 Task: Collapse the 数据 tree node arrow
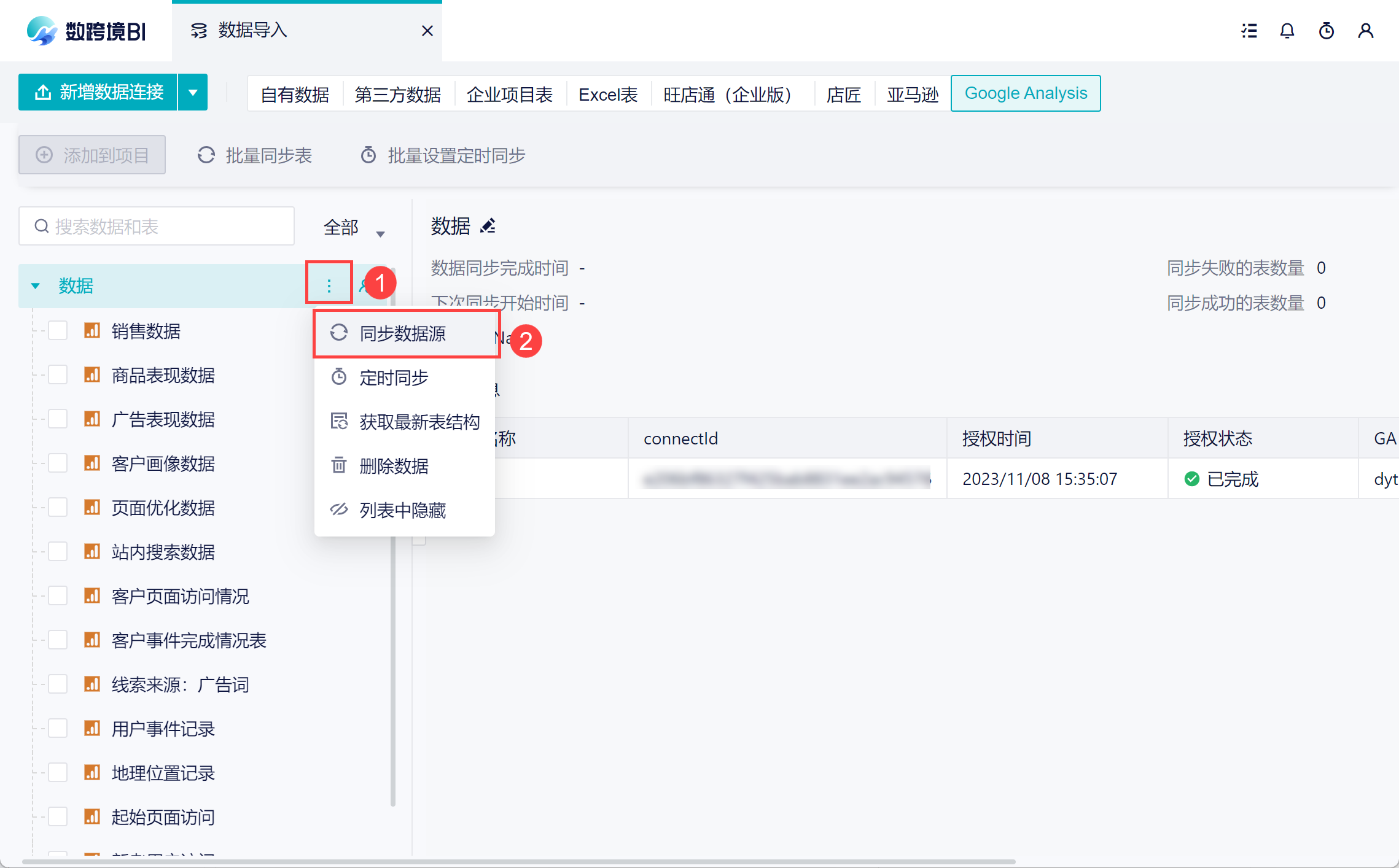click(36, 285)
